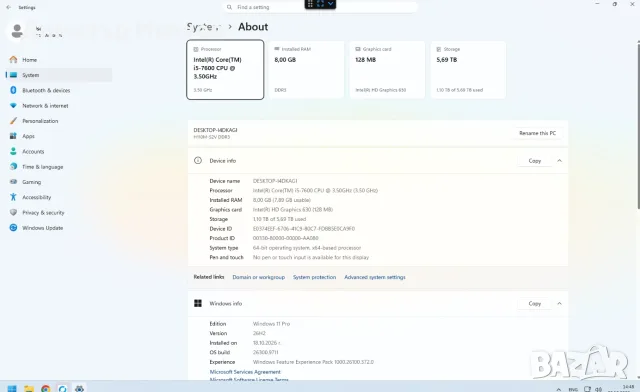Image resolution: width=640 pixels, height=392 pixels.
Task: Click the Gaming controller icon
Action: pos(13,182)
